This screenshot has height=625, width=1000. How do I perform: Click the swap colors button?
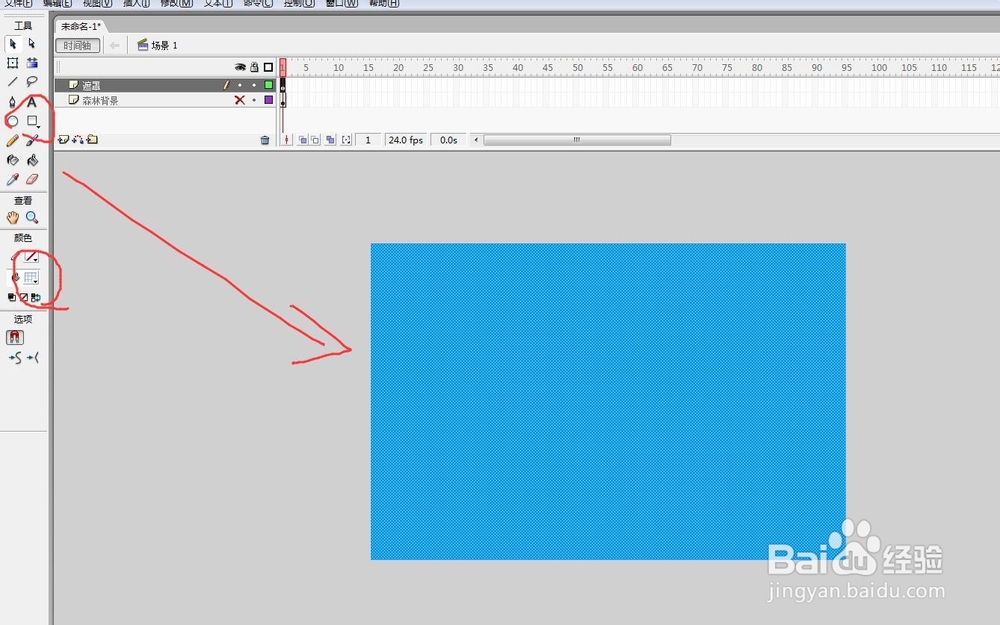(x=36, y=297)
